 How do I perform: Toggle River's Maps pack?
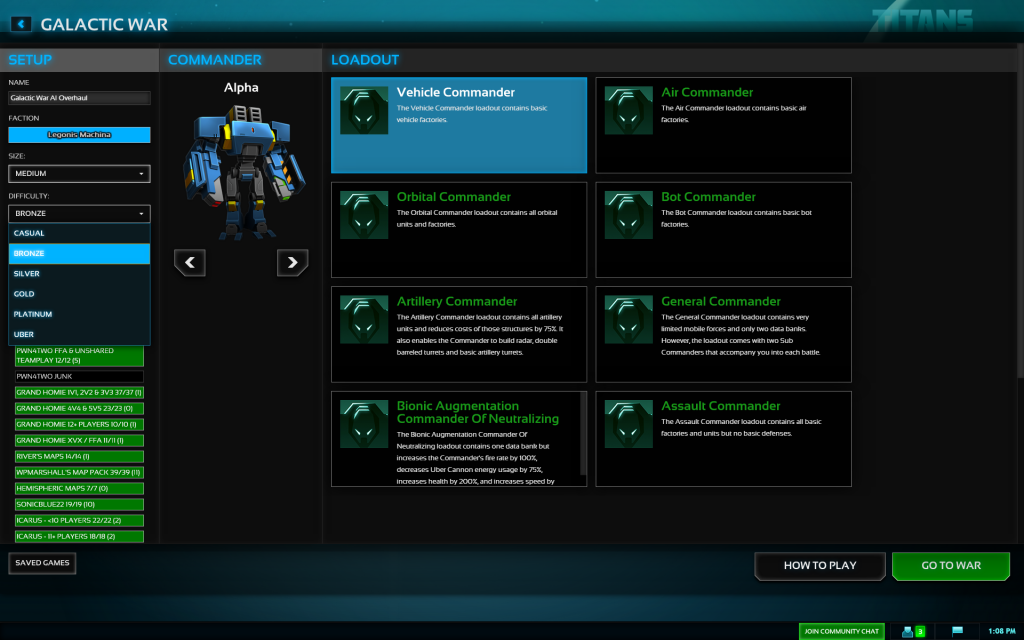79,456
